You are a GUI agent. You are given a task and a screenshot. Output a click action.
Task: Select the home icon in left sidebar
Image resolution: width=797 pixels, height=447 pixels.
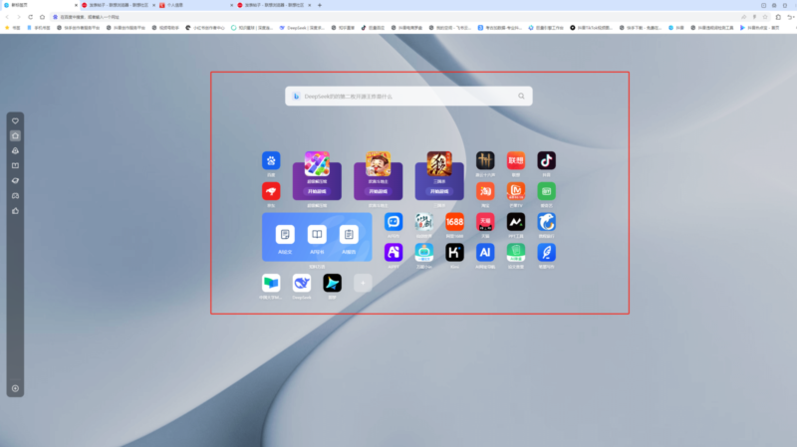point(15,136)
